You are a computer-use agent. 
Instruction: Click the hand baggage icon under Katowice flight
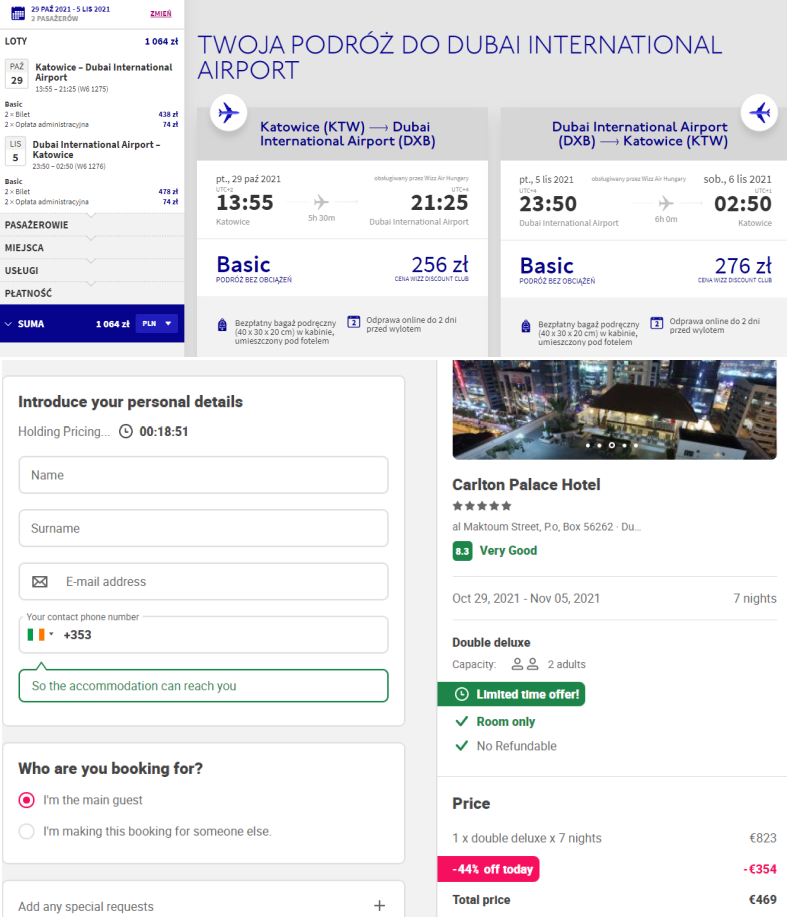(x=222, y=325)
